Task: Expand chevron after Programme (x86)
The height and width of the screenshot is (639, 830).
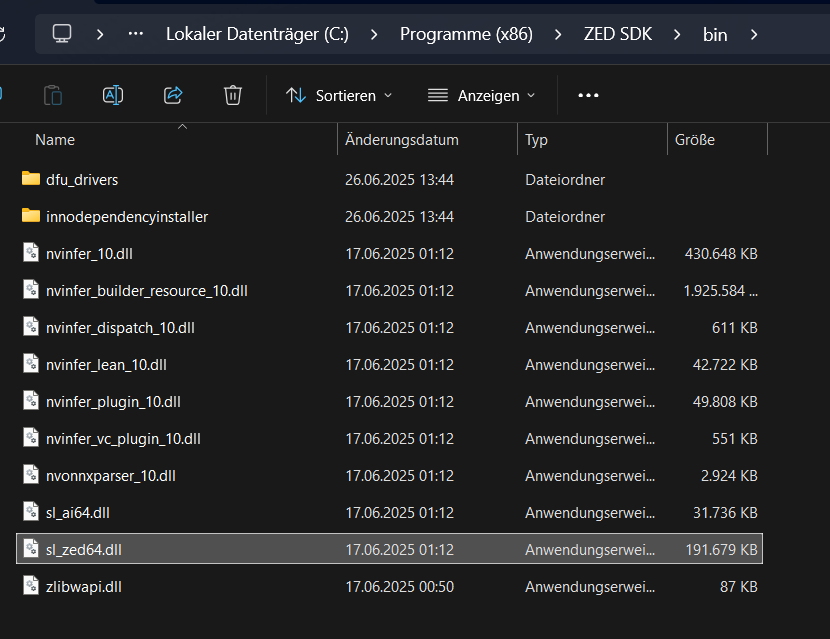Action: click(x=557, y=34)
